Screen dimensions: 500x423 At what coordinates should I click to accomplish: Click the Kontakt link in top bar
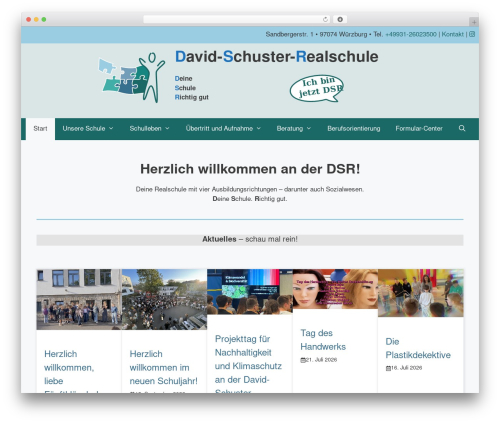(x=453, y=34)
